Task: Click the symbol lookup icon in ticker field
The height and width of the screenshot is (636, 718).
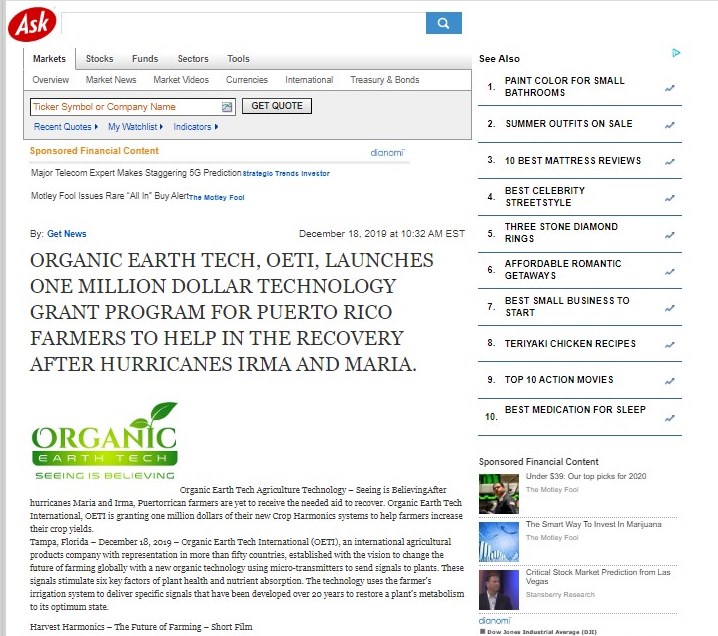Action: (x=227, y=107)
